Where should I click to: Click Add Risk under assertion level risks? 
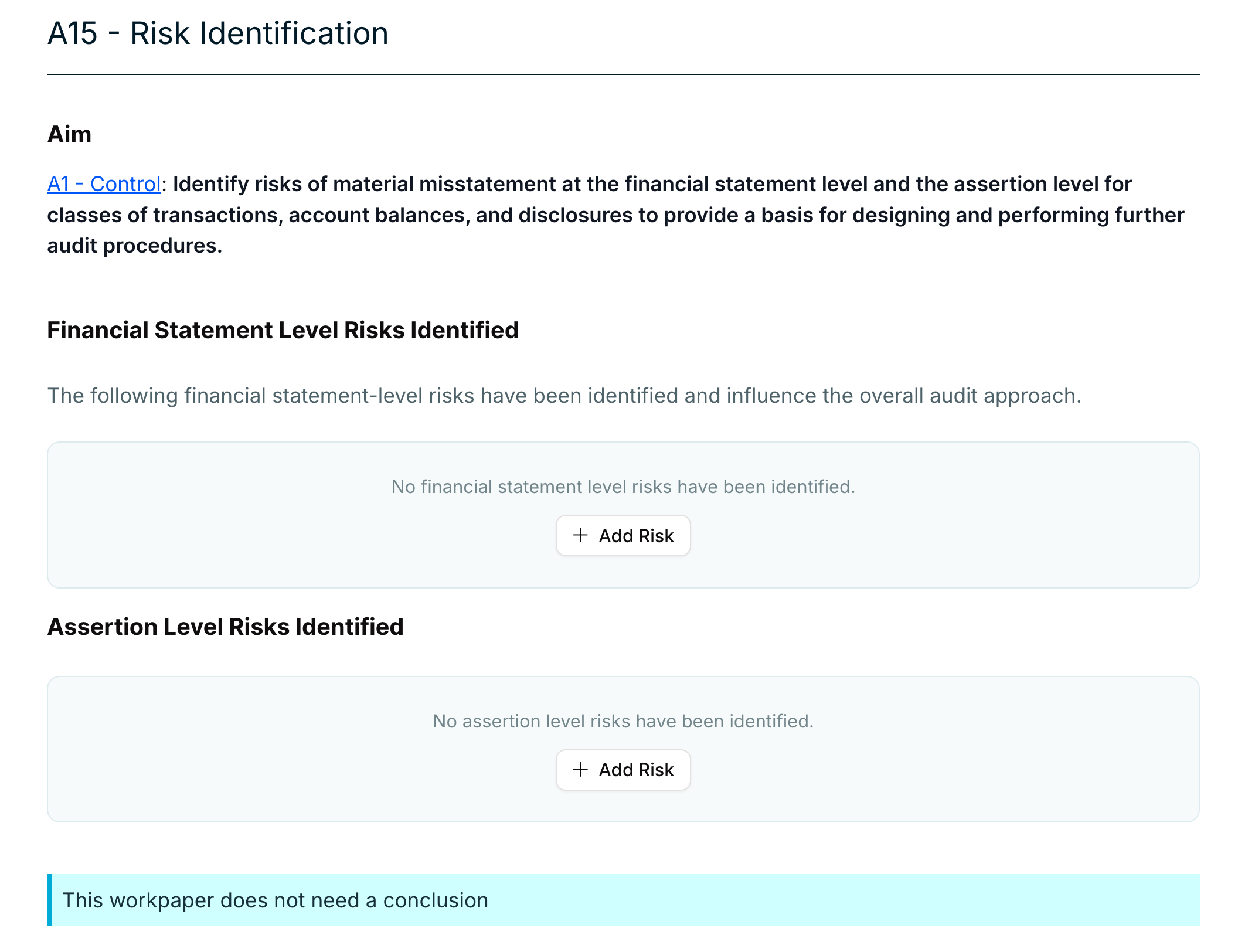point(623,770)
